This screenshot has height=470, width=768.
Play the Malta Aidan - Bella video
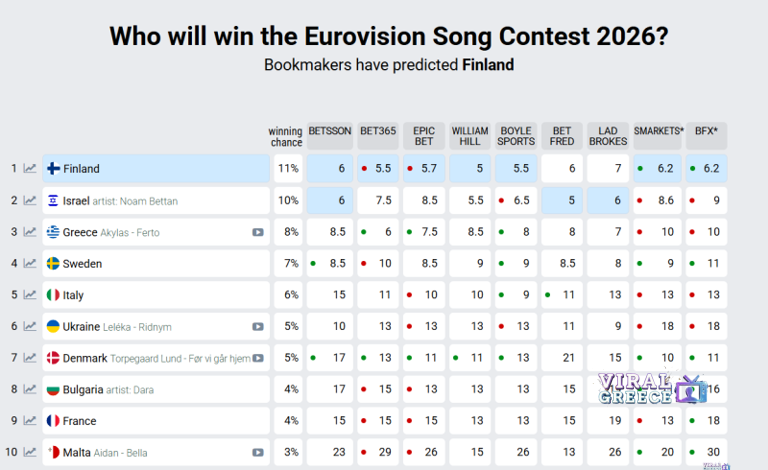(x=258, y=453)
